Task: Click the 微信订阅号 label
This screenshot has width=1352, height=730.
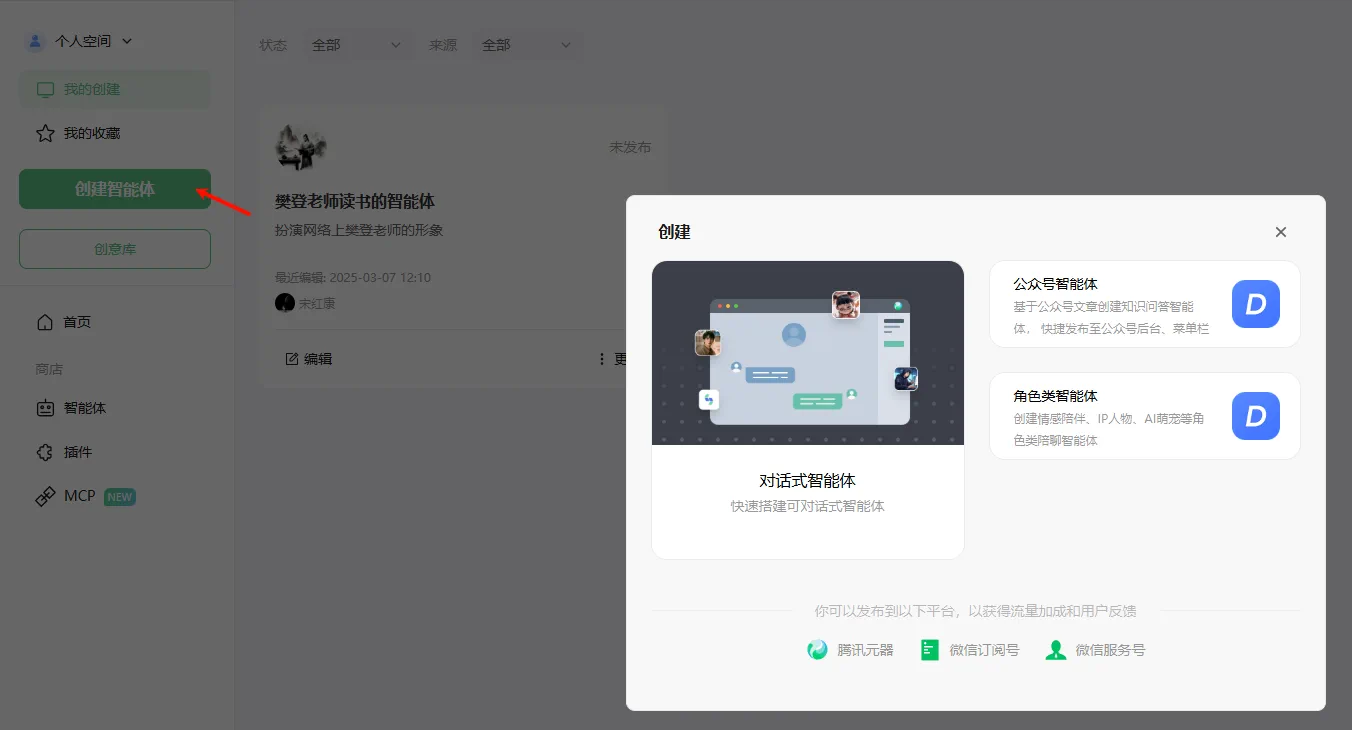Action: click(x=984, y=650)
